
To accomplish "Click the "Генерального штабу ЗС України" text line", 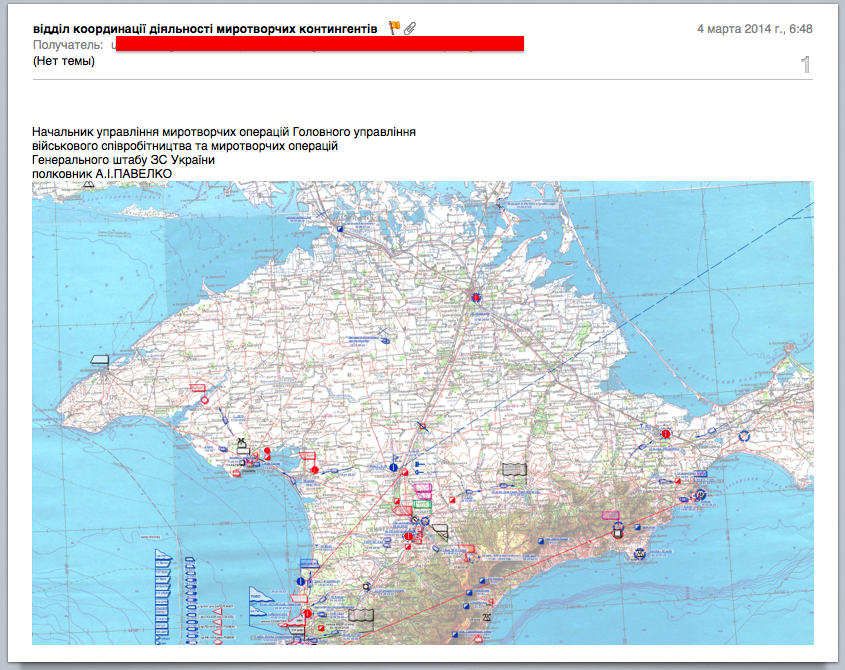I will click(123, 160).
